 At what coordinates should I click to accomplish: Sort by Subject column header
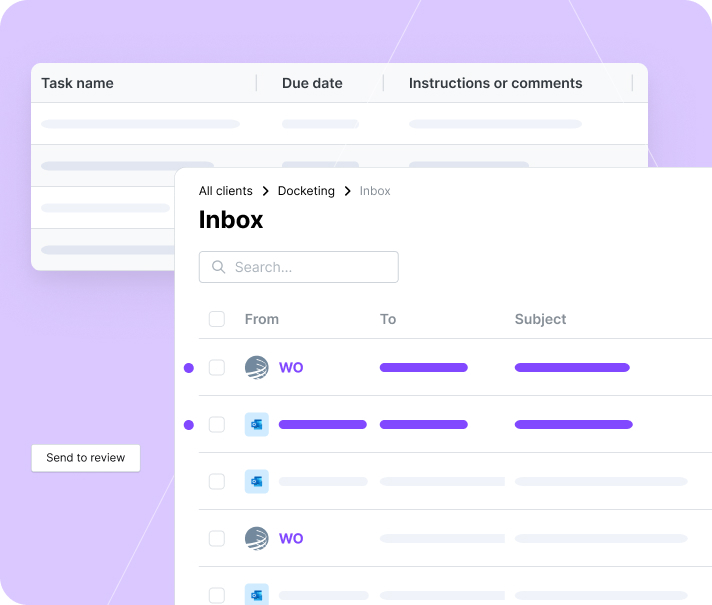540,319
